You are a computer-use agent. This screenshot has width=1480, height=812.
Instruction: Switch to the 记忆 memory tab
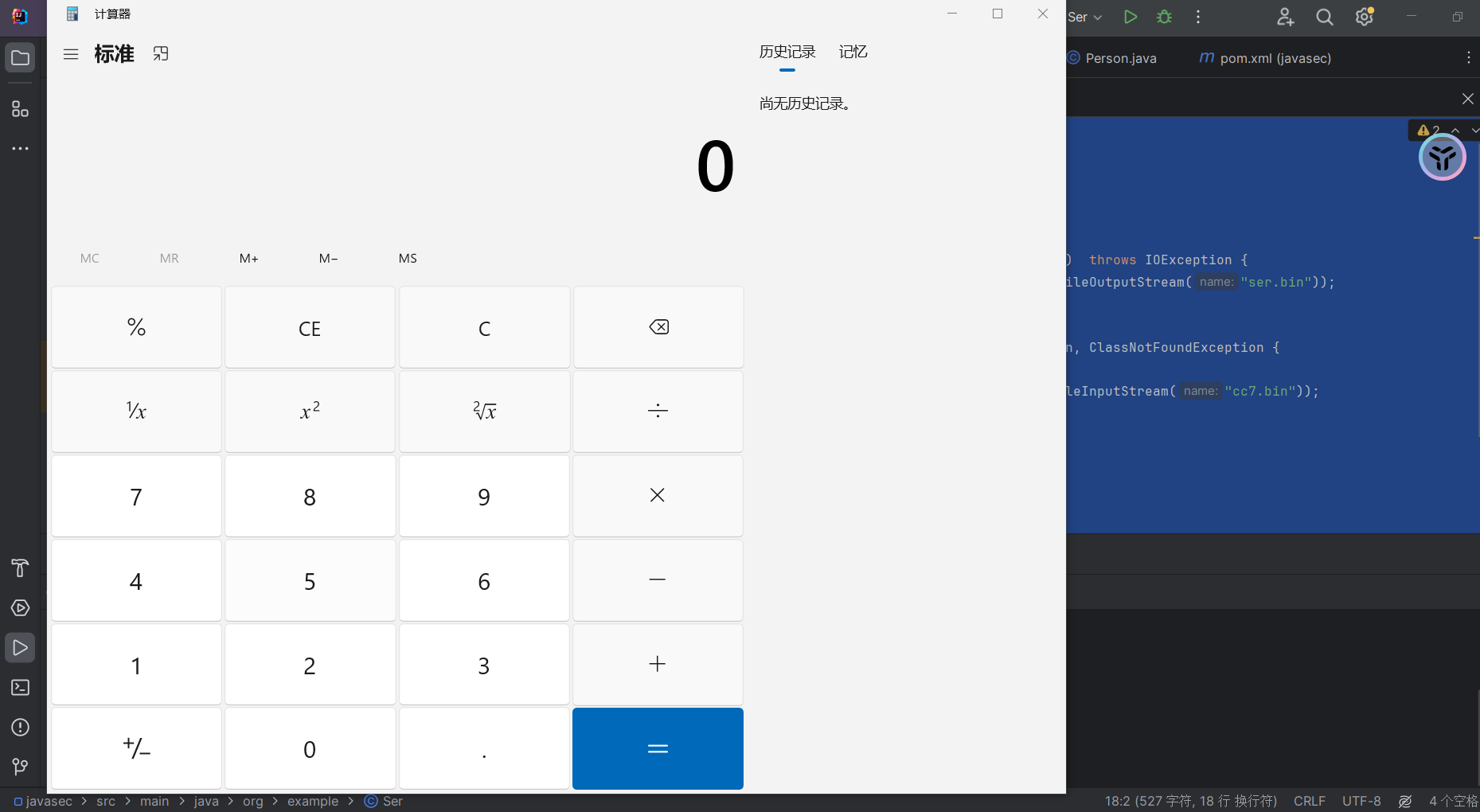853,52
